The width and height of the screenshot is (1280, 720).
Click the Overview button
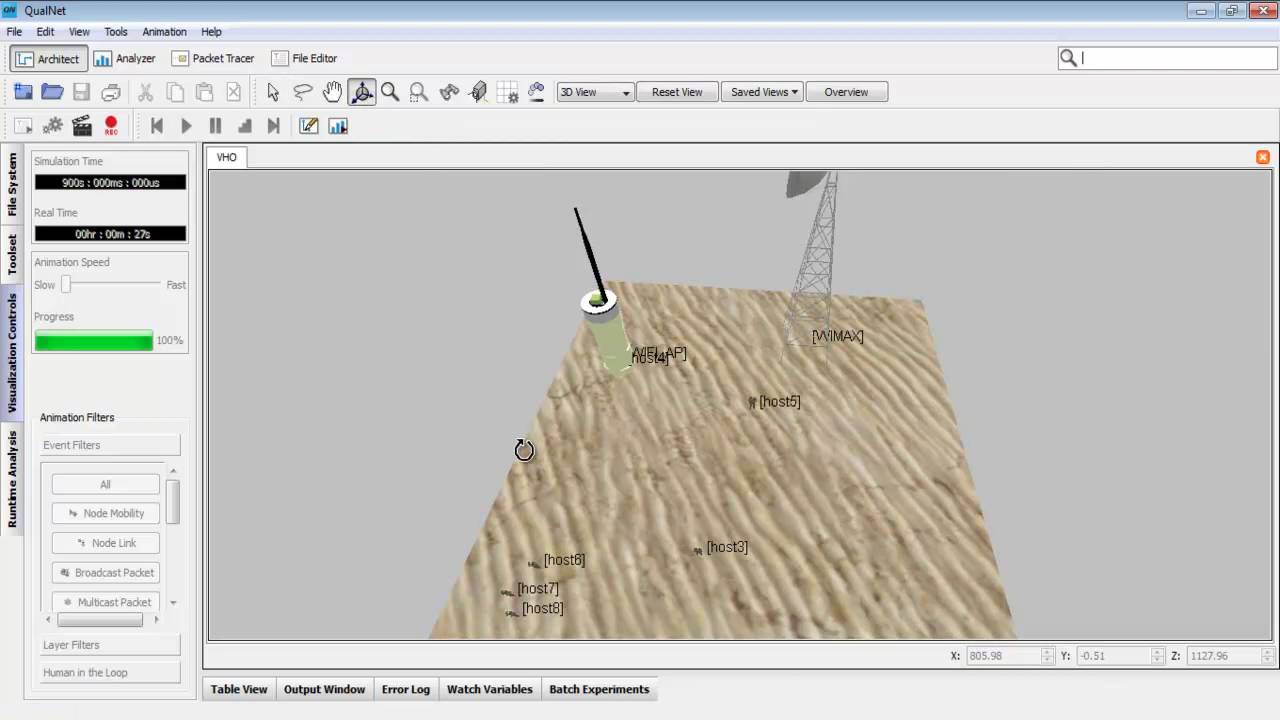(846, 92)
